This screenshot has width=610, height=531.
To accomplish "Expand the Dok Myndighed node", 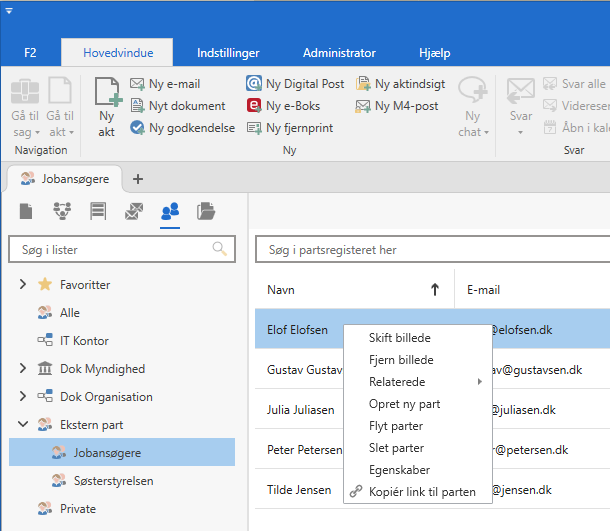I will point(22,369).
